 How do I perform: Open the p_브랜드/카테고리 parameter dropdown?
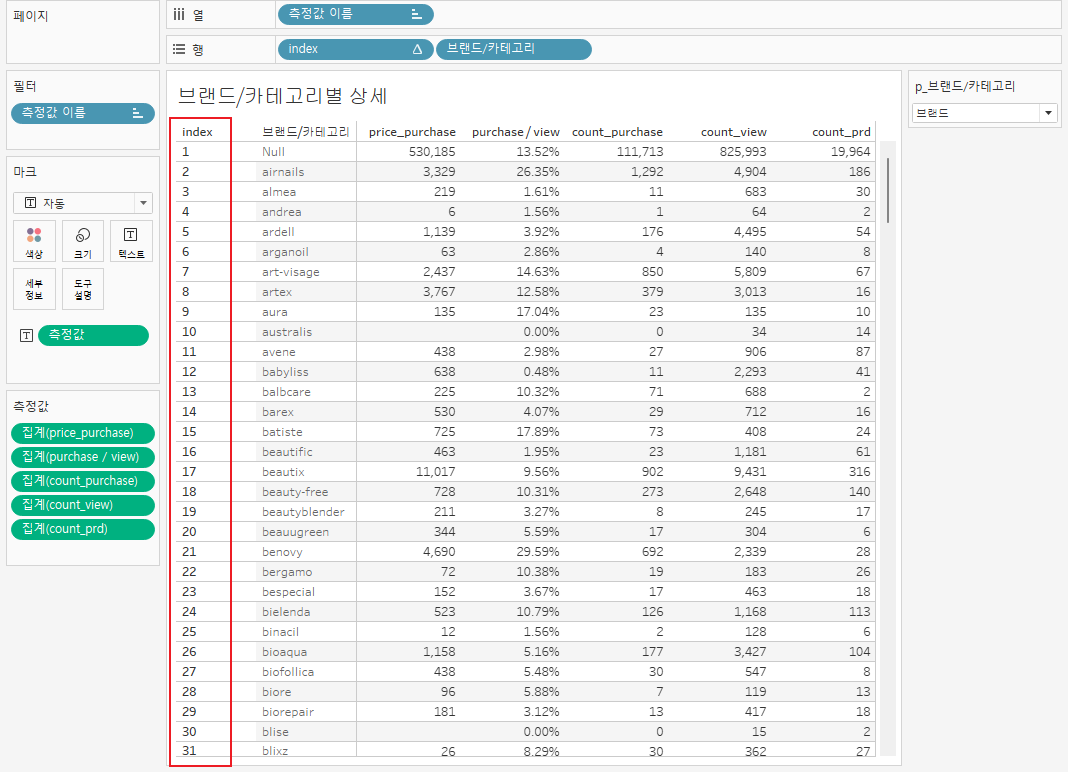[984, 113]
